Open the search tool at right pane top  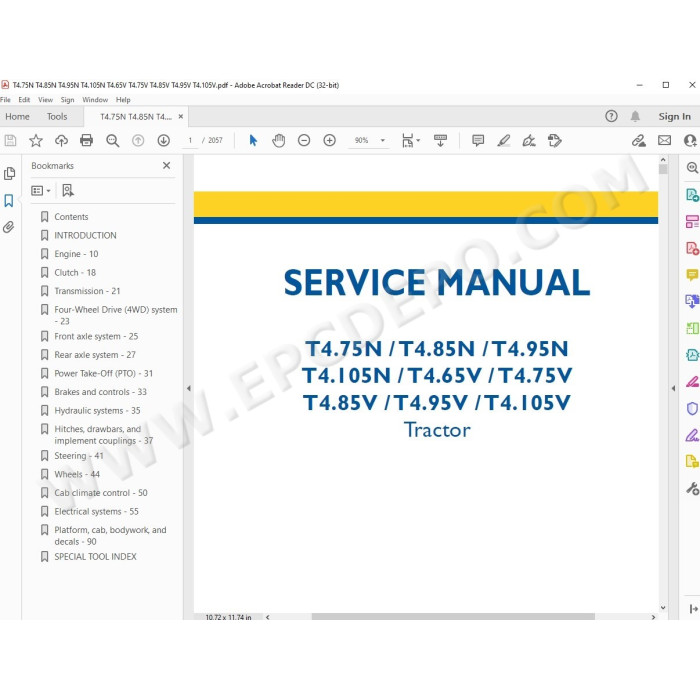tap(692, 168)
